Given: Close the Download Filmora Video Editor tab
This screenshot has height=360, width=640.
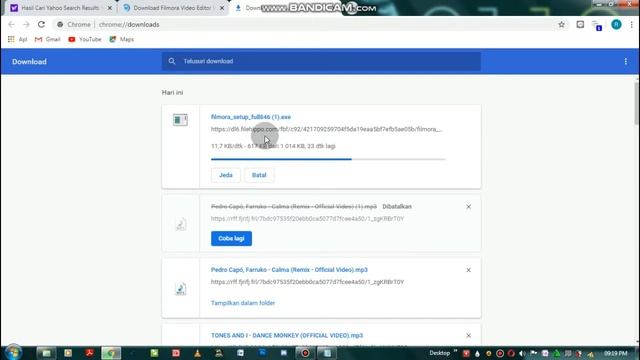Looking at the screenshot, I should (222, 8).
